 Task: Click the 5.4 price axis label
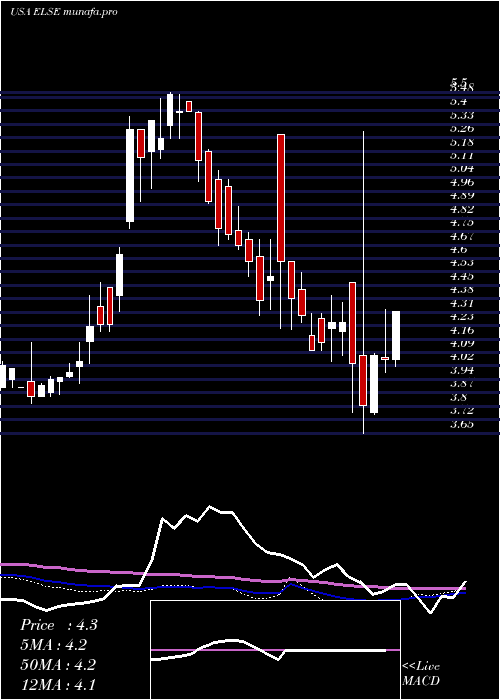[459, 101]
